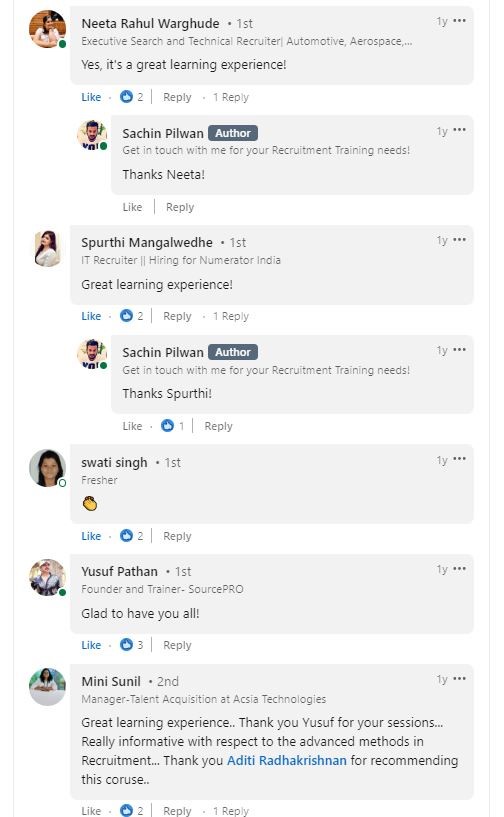Open more options on Neeta Rahul Warghude's comment
The image size is (504, 817).
459,21
